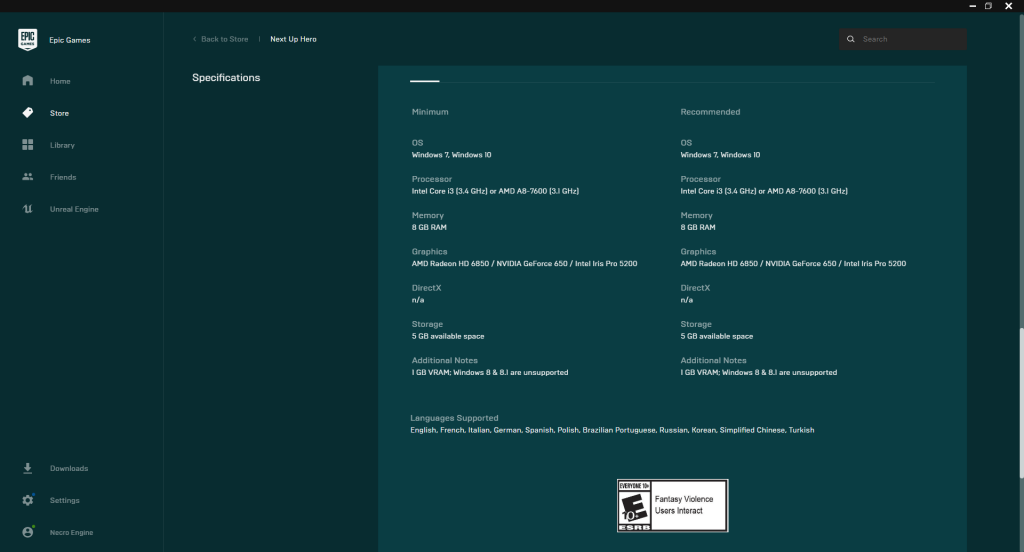The height and width of the screenshot is (552, 1024).
Task: Open the Home menu item
Action: point(60,81)
